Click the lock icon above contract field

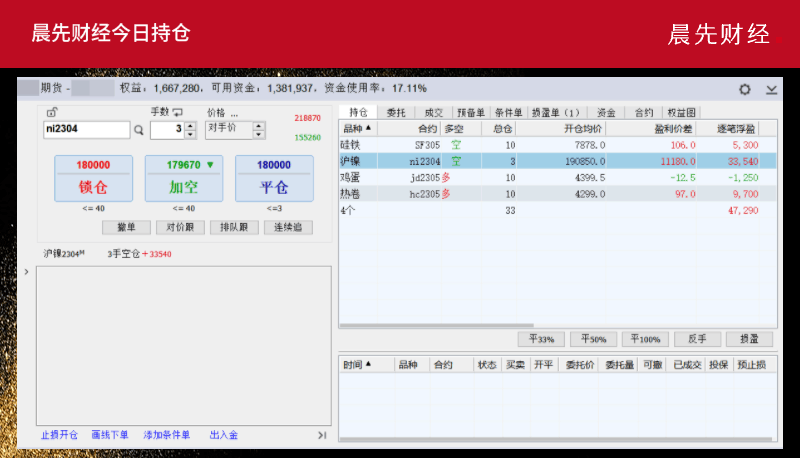52,112
